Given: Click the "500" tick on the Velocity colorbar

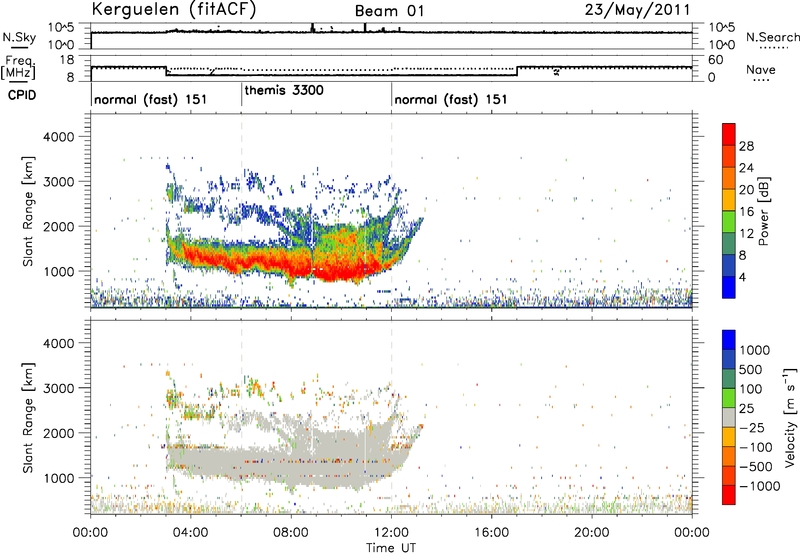Looking at the screenshot, I should (751, 370).
